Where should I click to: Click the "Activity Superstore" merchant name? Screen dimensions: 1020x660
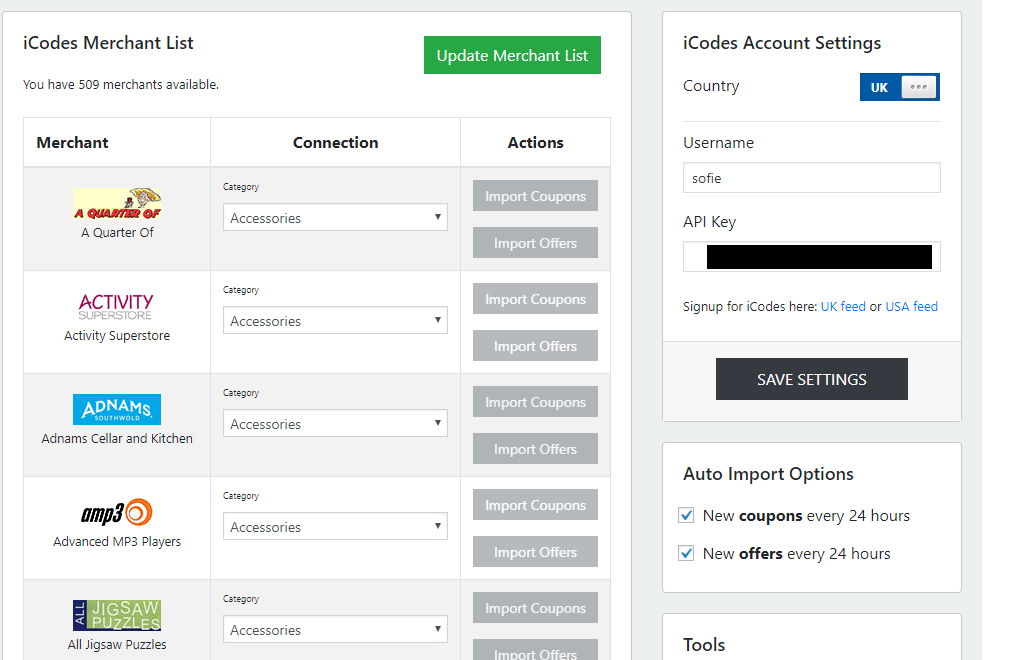(117, 336)
